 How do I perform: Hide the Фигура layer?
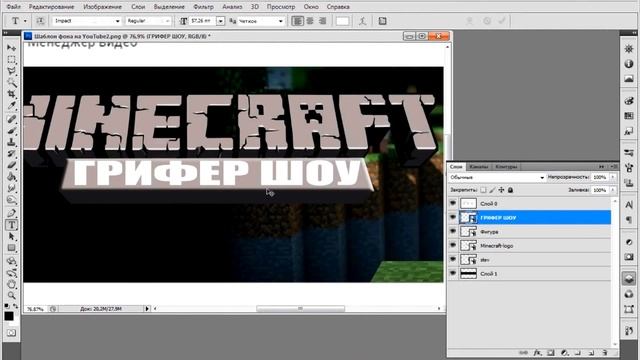(x=453, y=231)
